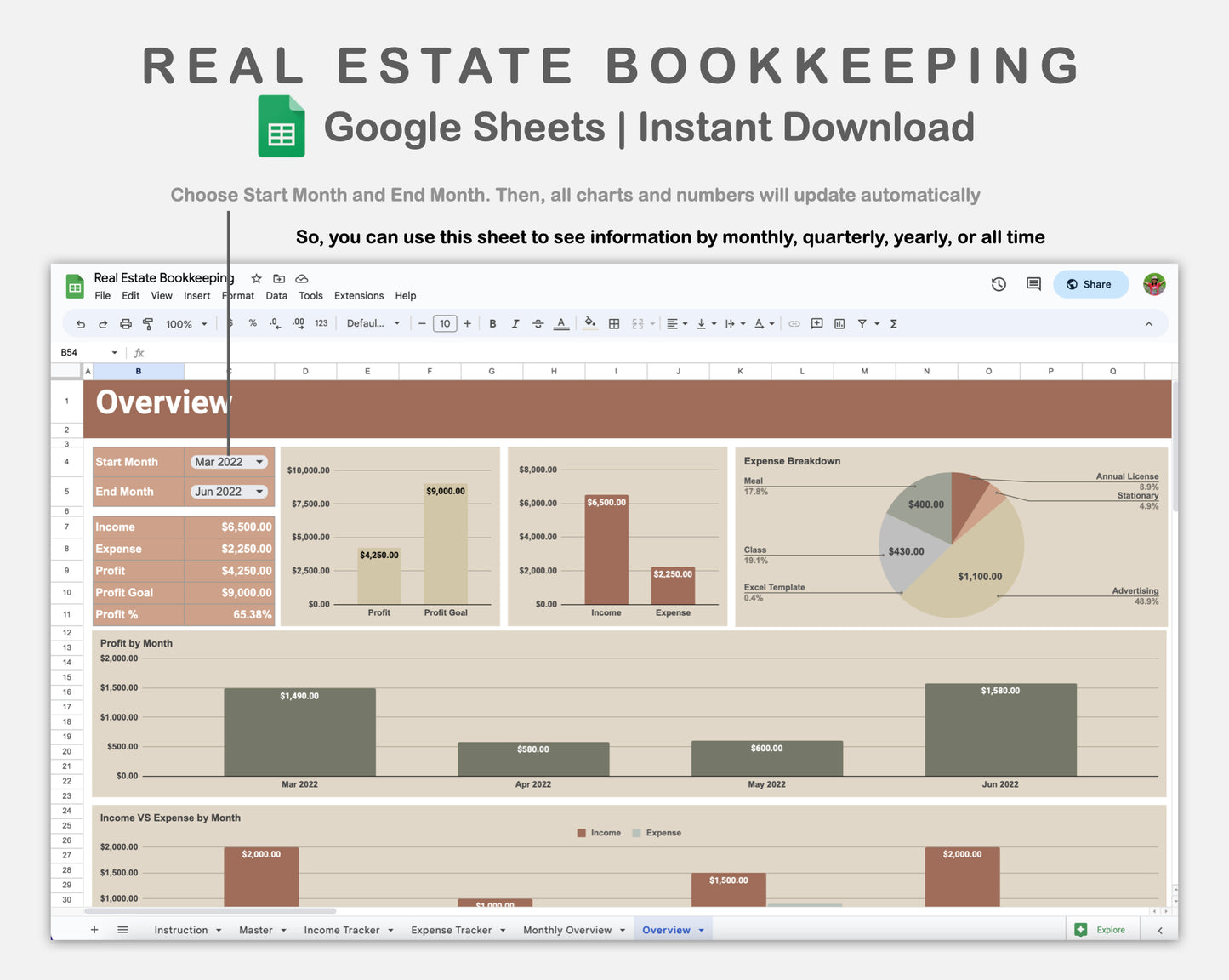This screenshot has width=1229, height=980.
Task: Apply currency format to cells
Action: click(x=229, y=323)
